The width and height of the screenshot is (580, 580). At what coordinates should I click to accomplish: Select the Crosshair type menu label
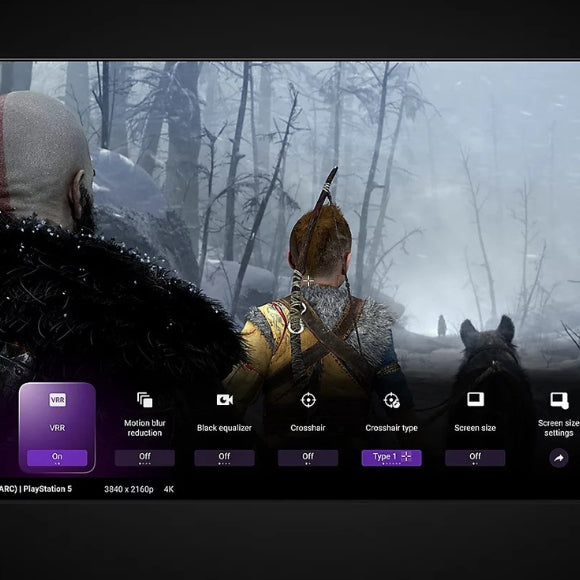pyautogui.click(x=391, y=428)
